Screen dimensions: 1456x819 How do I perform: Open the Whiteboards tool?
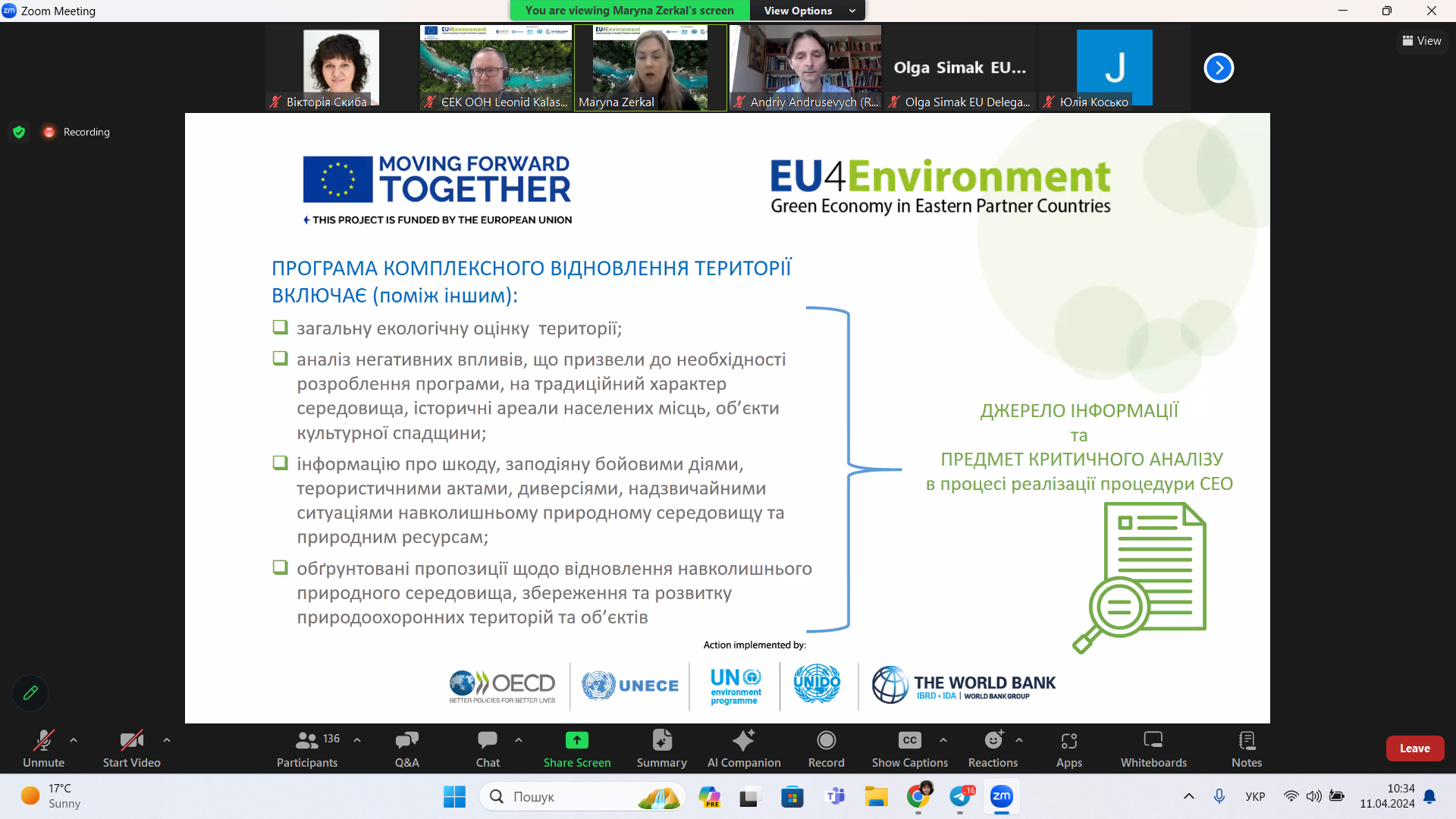tap(1153, 748)
